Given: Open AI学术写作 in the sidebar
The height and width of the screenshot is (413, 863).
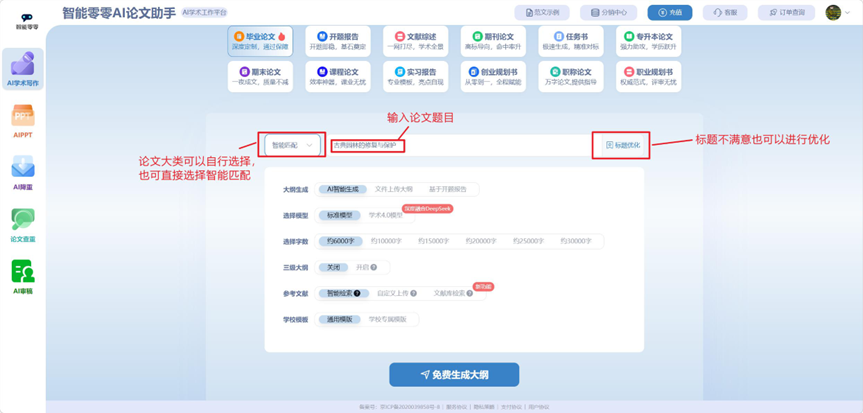Looking at the screenshot, I should click(x=23, y=69).
